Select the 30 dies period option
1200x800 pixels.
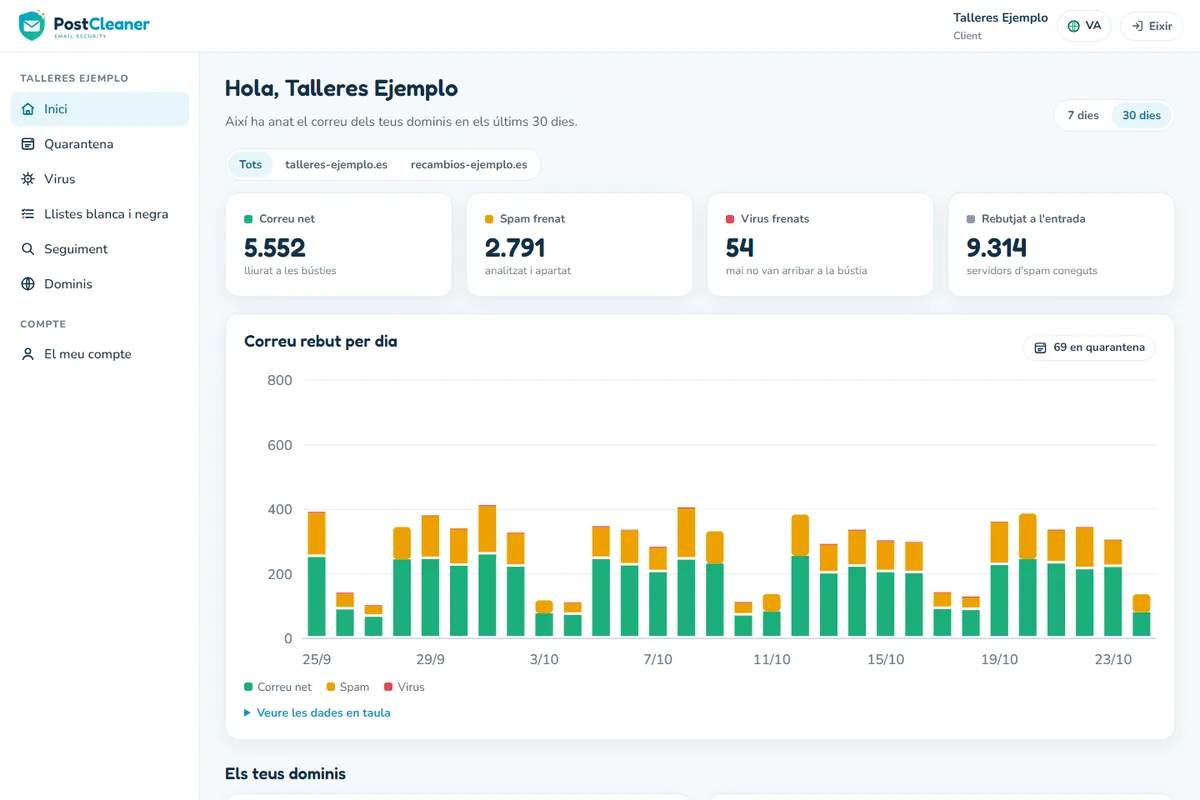coord(1141,115)
